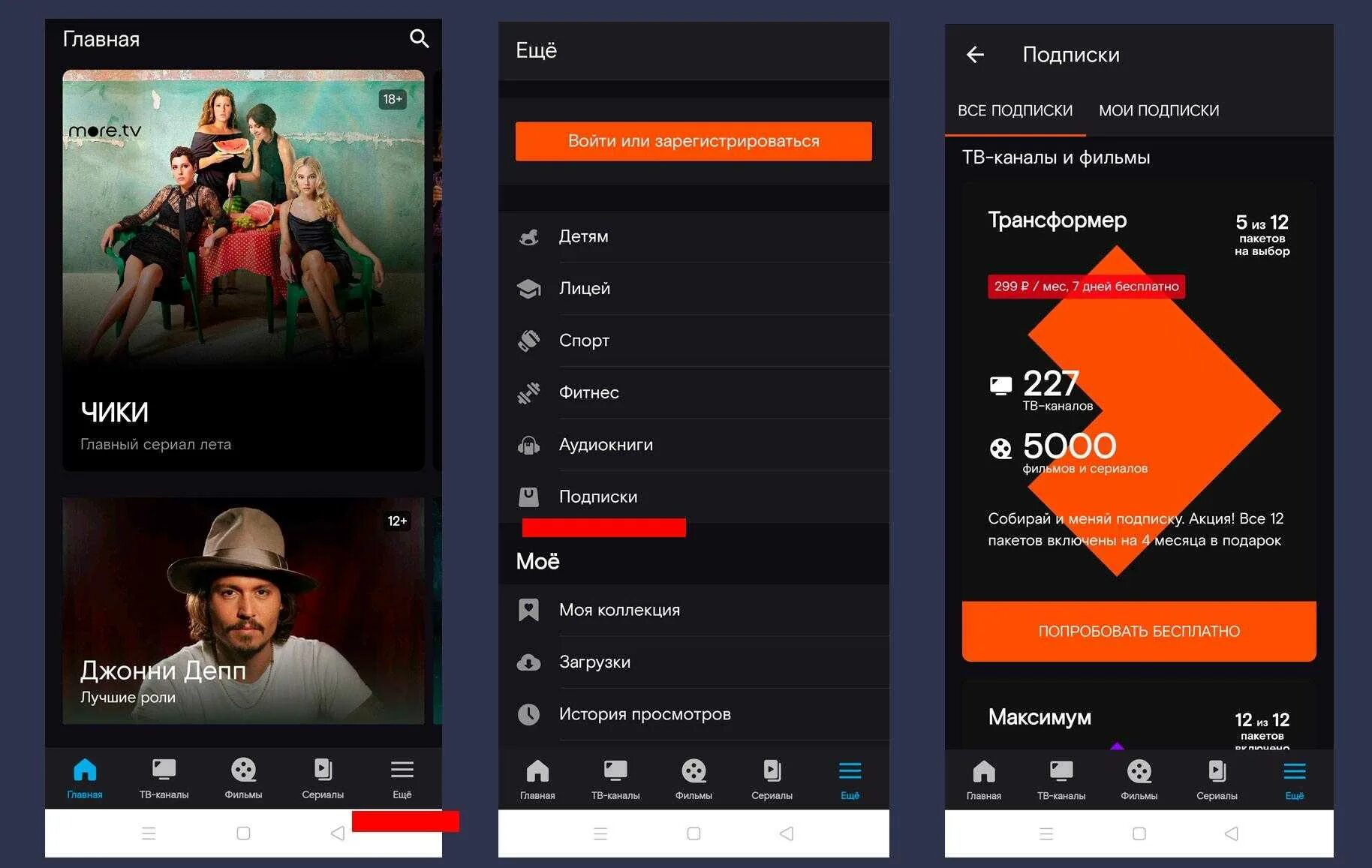Open Детям menu entry

click(694, 237)
